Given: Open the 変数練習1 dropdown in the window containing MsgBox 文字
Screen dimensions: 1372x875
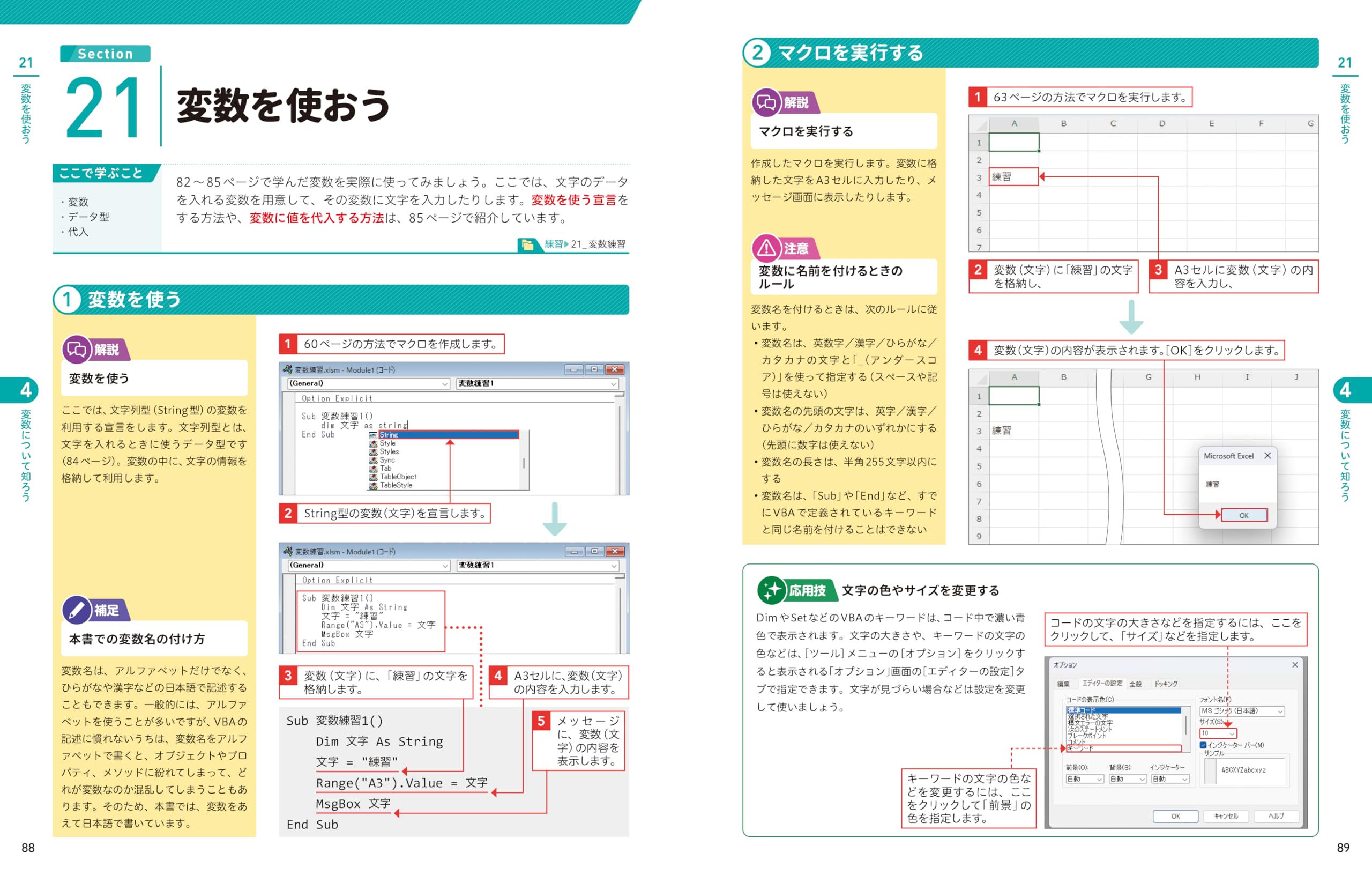Looking at the screenshot, I should point(538,566).
